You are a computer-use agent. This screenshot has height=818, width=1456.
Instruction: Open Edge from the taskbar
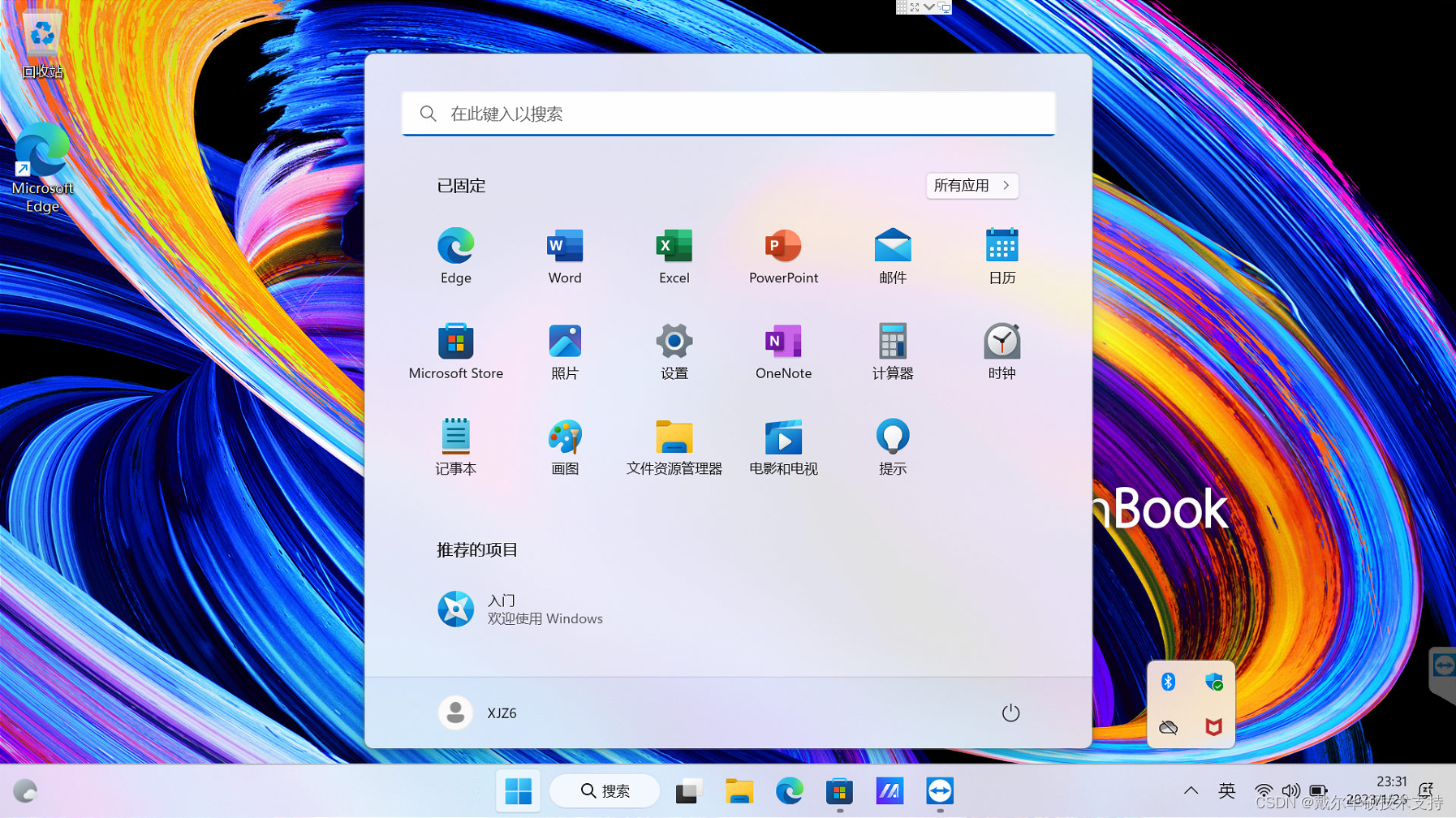tap(789, 790)
